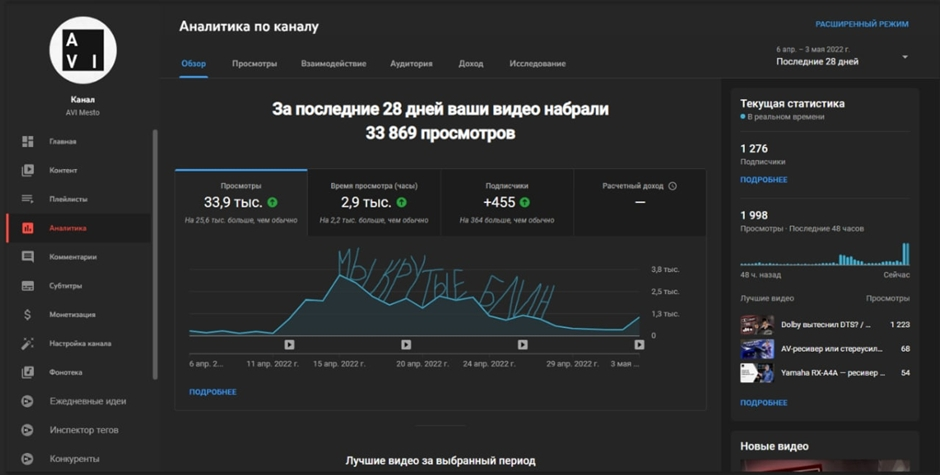Click the Ежедневные идеи icon
Viewport: 940px width, 475px height.
(28, 401)
